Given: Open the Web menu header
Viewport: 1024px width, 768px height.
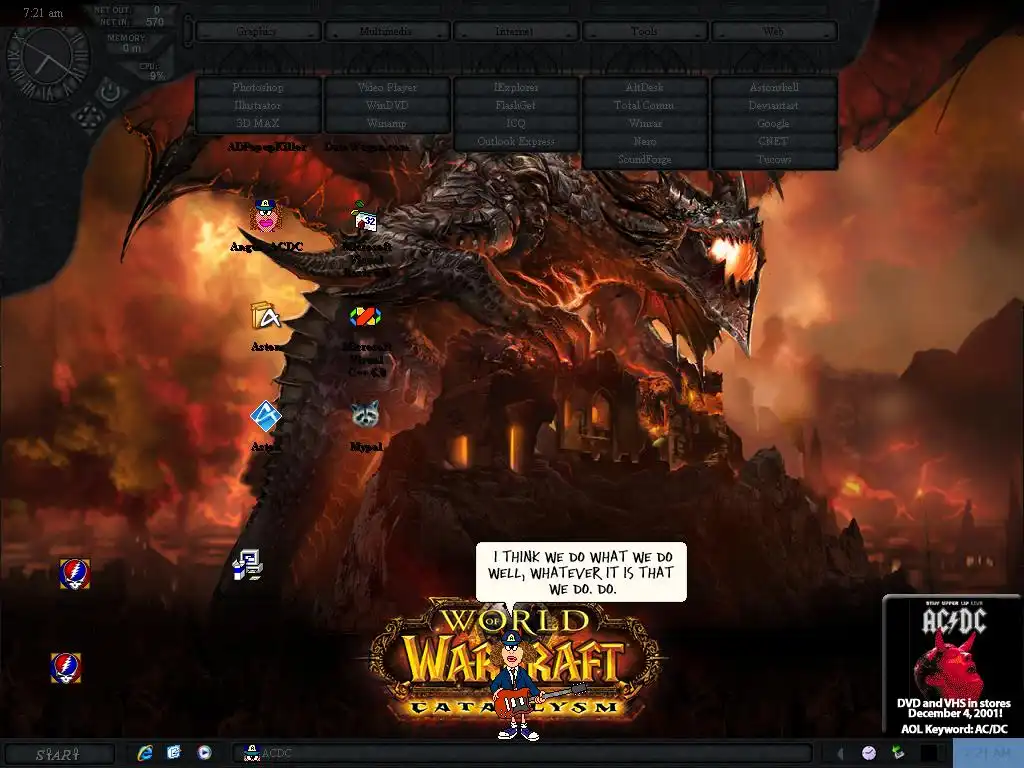Looking at the screenshot, I should pyautogui.click(x=774, y=31).
